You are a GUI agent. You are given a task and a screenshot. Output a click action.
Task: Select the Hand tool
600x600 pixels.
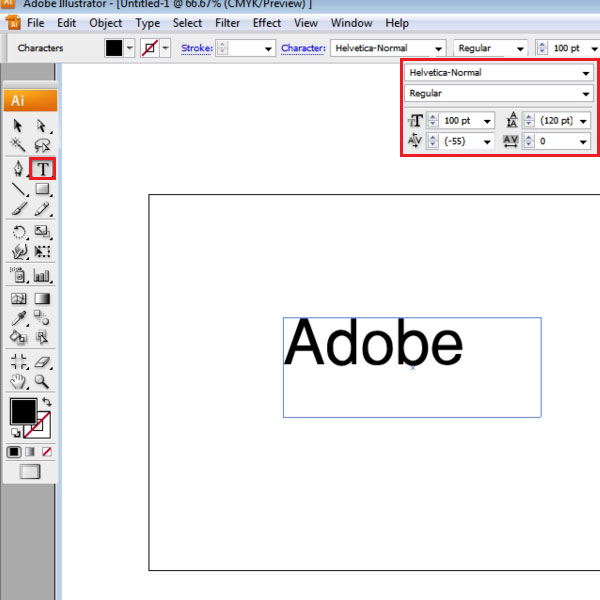tap(18, 382)
